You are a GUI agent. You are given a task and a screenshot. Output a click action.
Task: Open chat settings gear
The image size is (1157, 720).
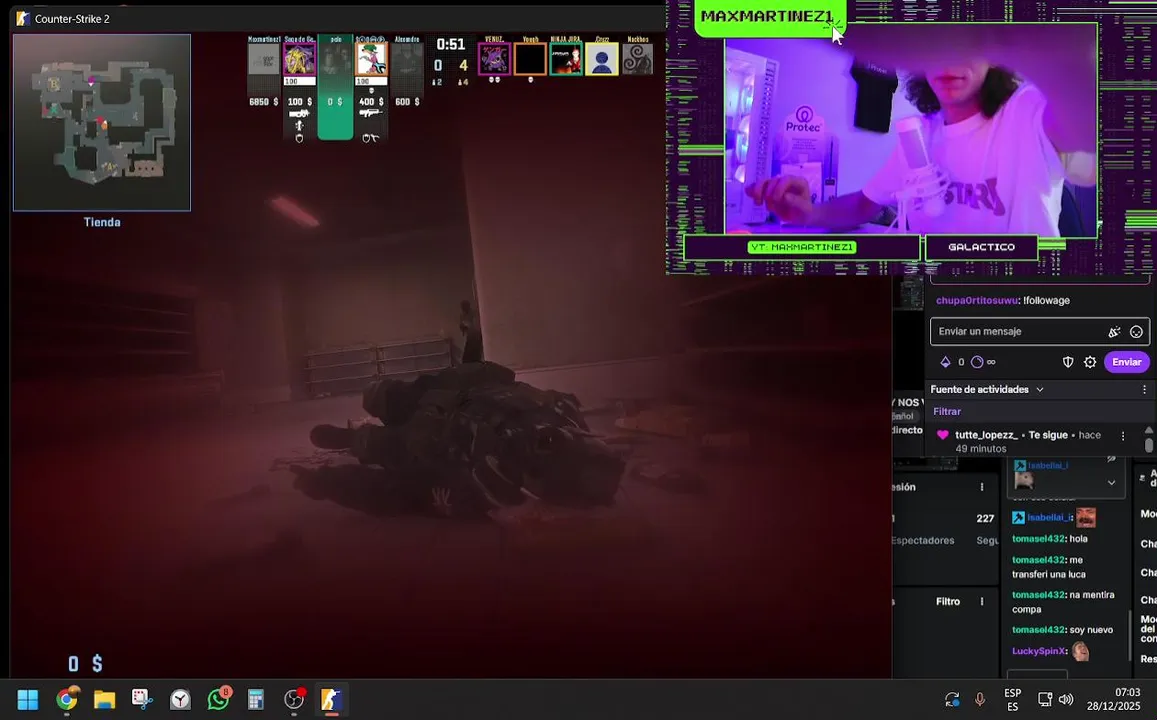click(x=1090, y=362)
